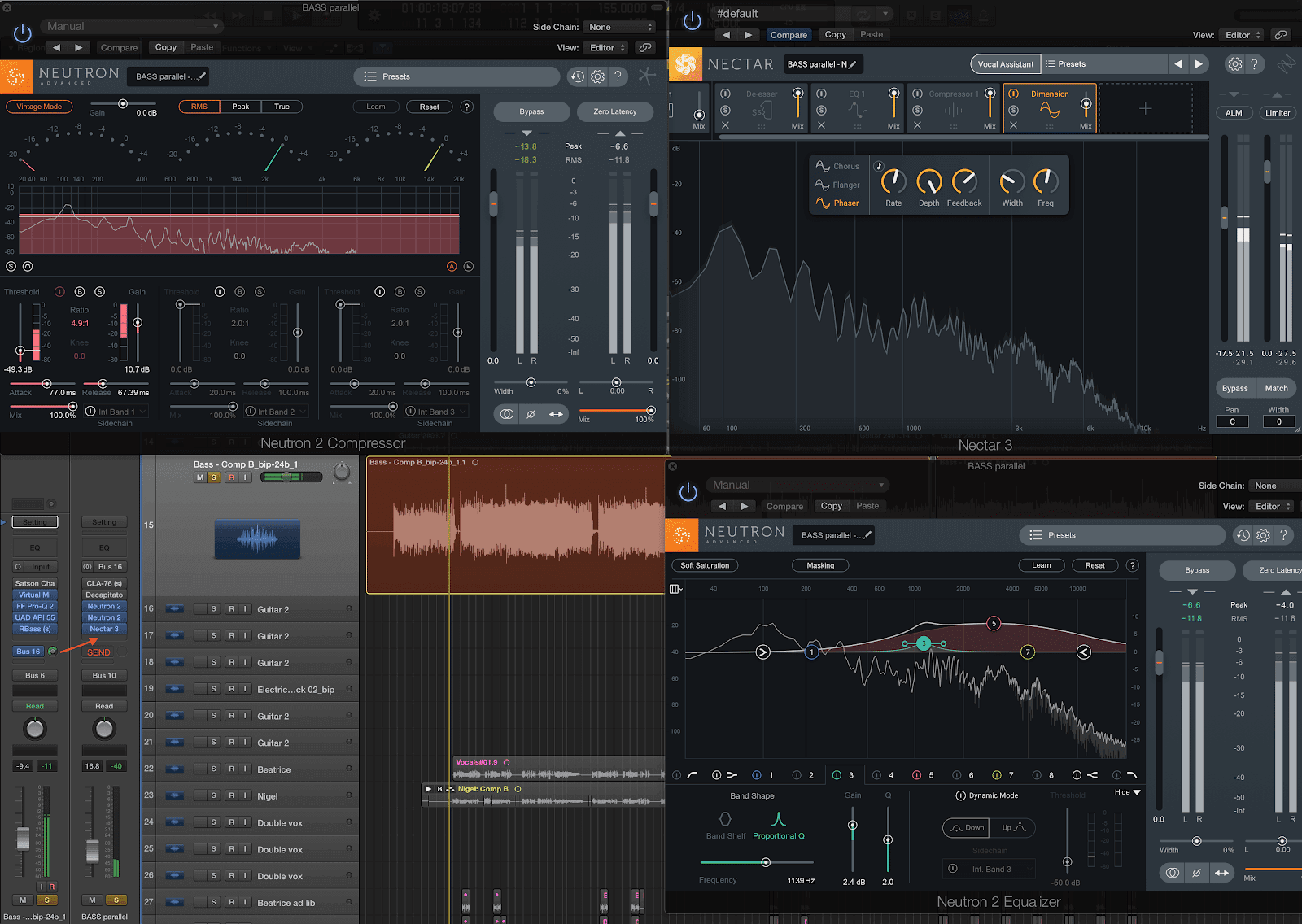Select EQ band 5 tab
The height and width of the screenshot is (924, 1302).
coord(924,775)
